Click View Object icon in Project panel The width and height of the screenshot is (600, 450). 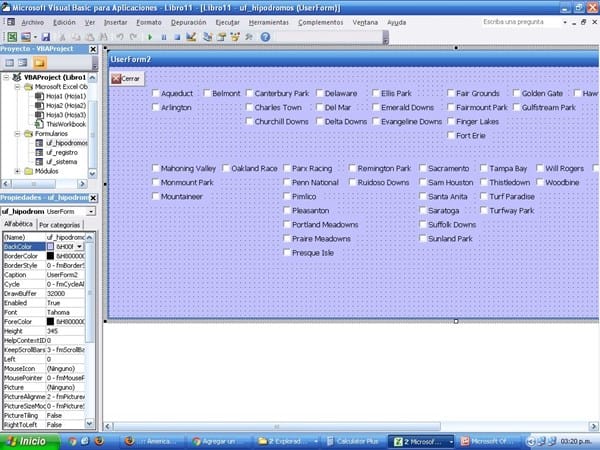23,63
